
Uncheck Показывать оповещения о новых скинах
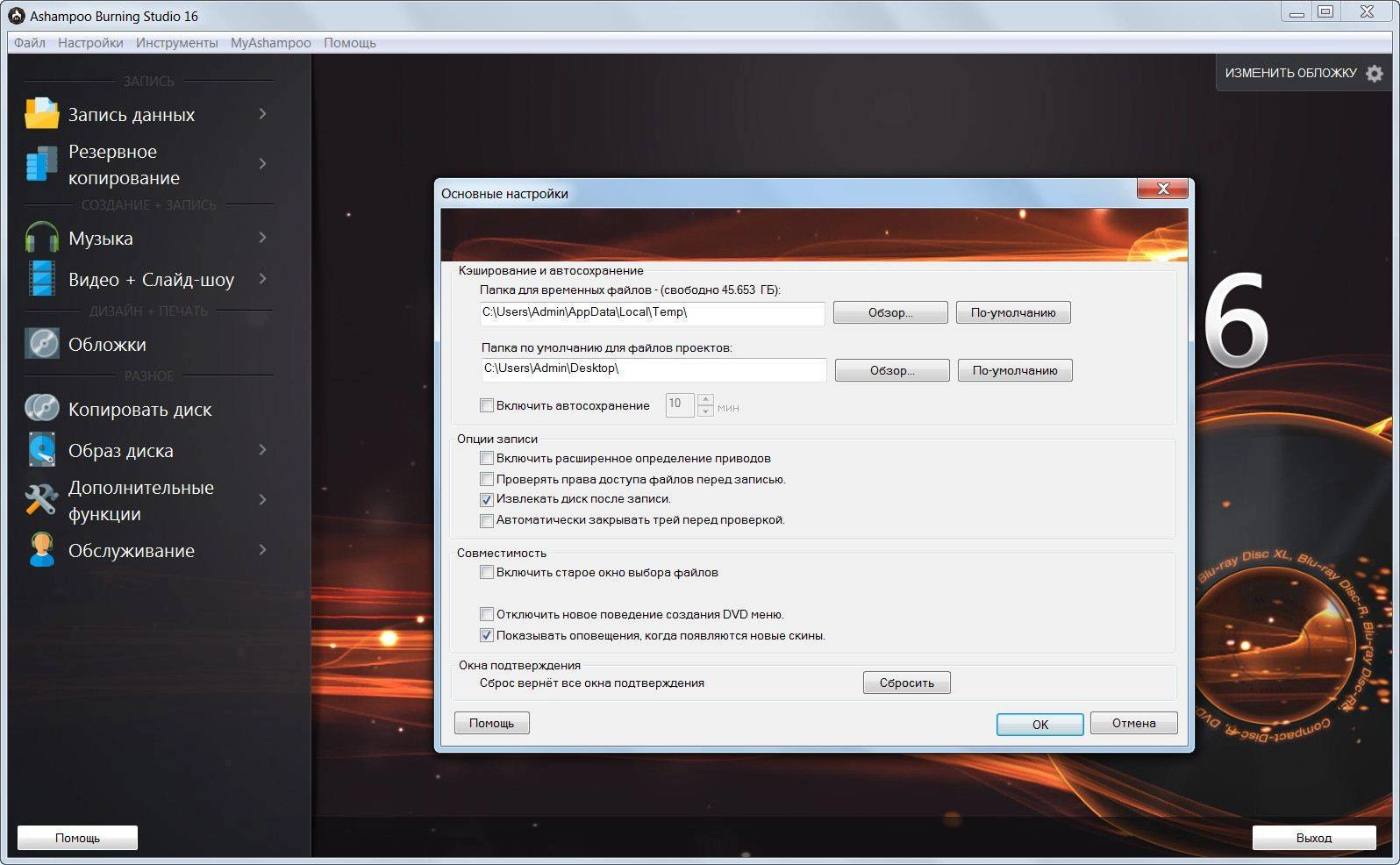click(487, 635)
